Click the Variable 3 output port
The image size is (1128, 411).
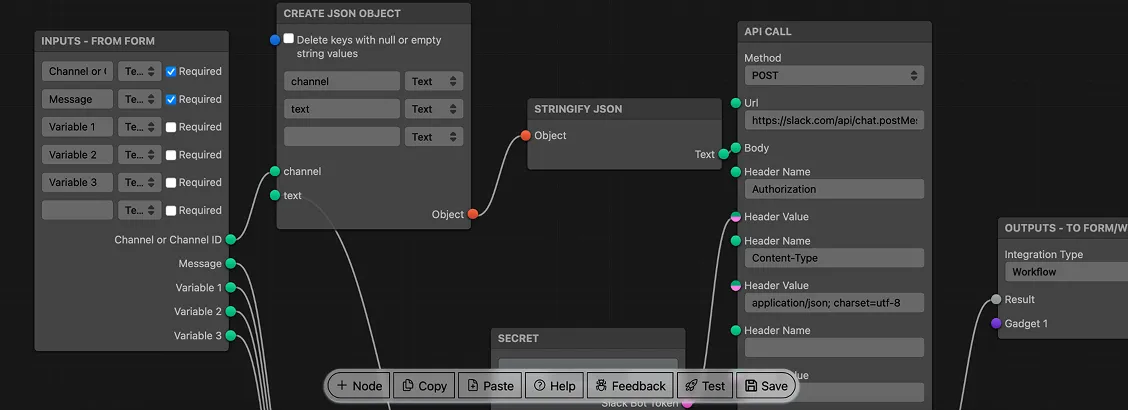coord(231,335)
